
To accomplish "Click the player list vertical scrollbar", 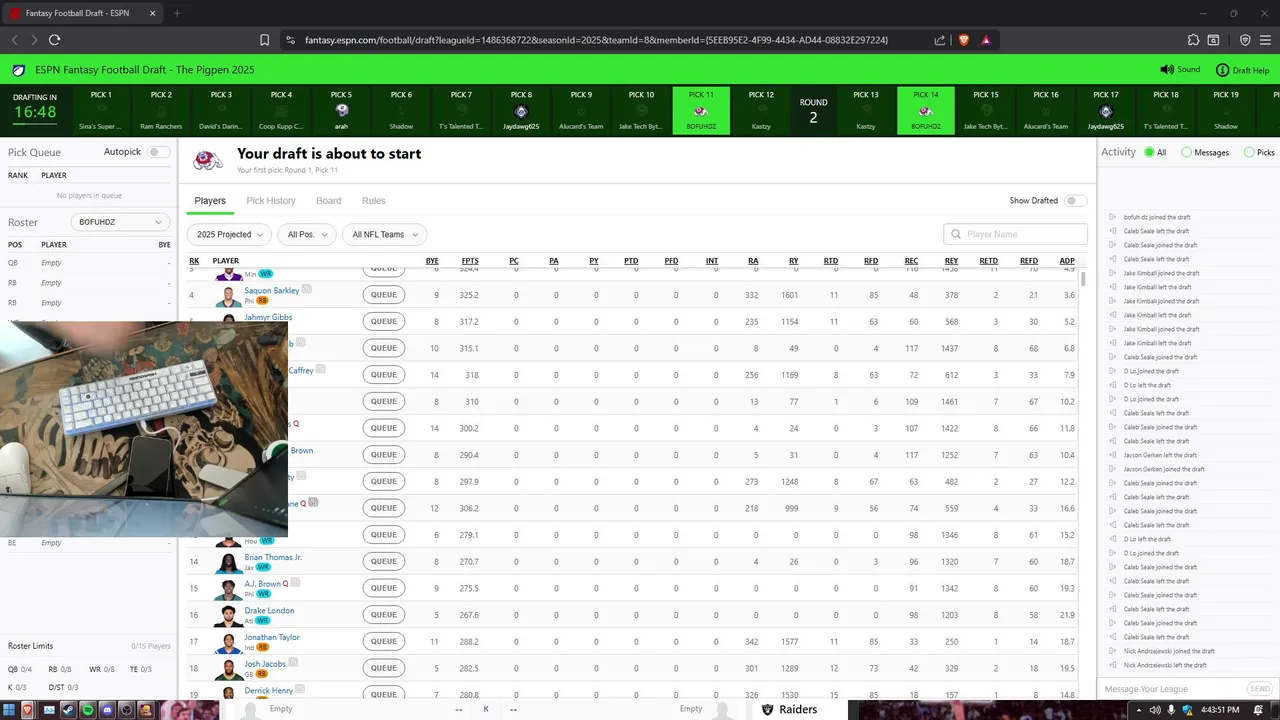I will [1083, 278].
